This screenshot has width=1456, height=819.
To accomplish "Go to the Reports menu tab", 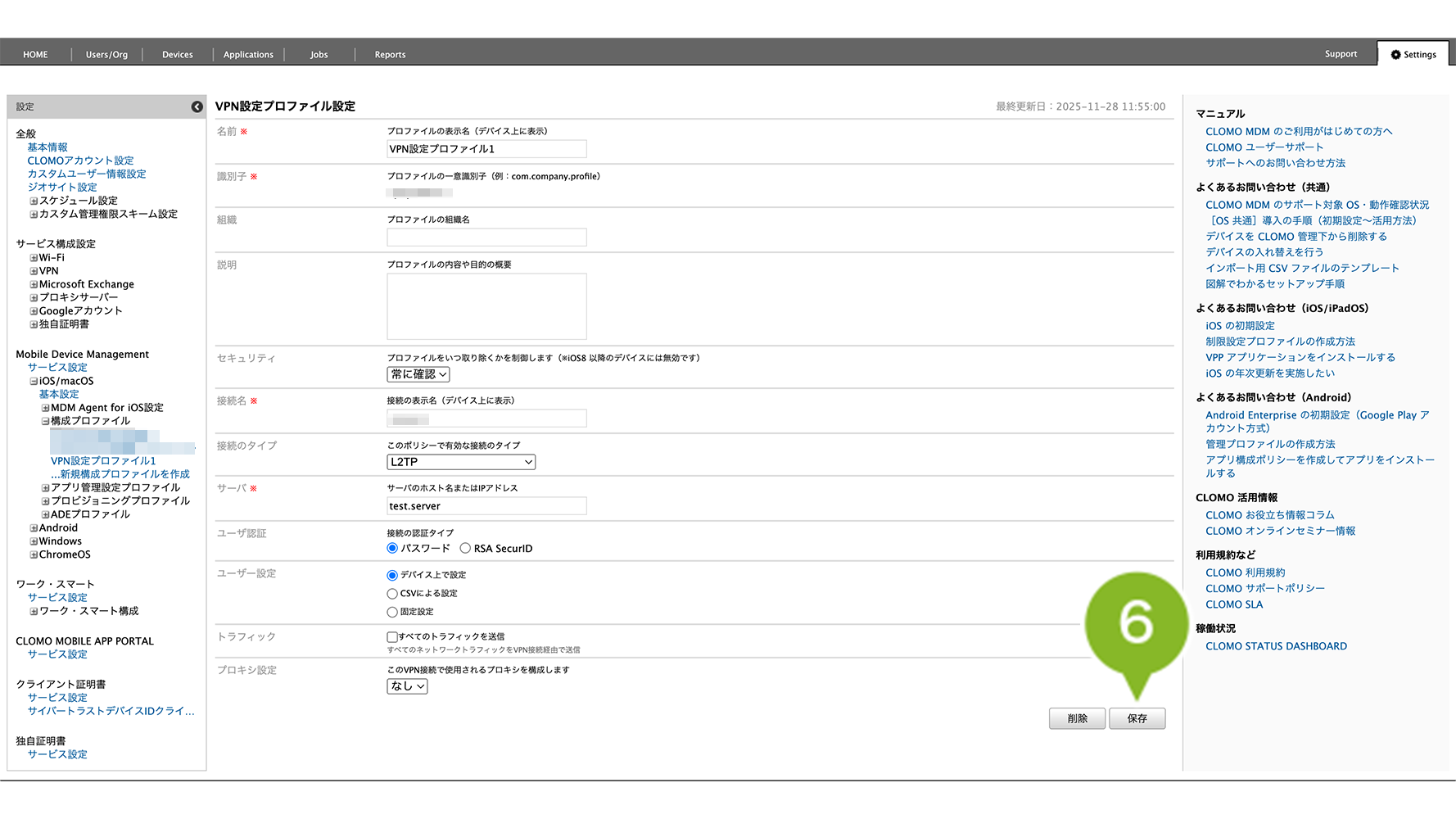I will tap(390, 55).
